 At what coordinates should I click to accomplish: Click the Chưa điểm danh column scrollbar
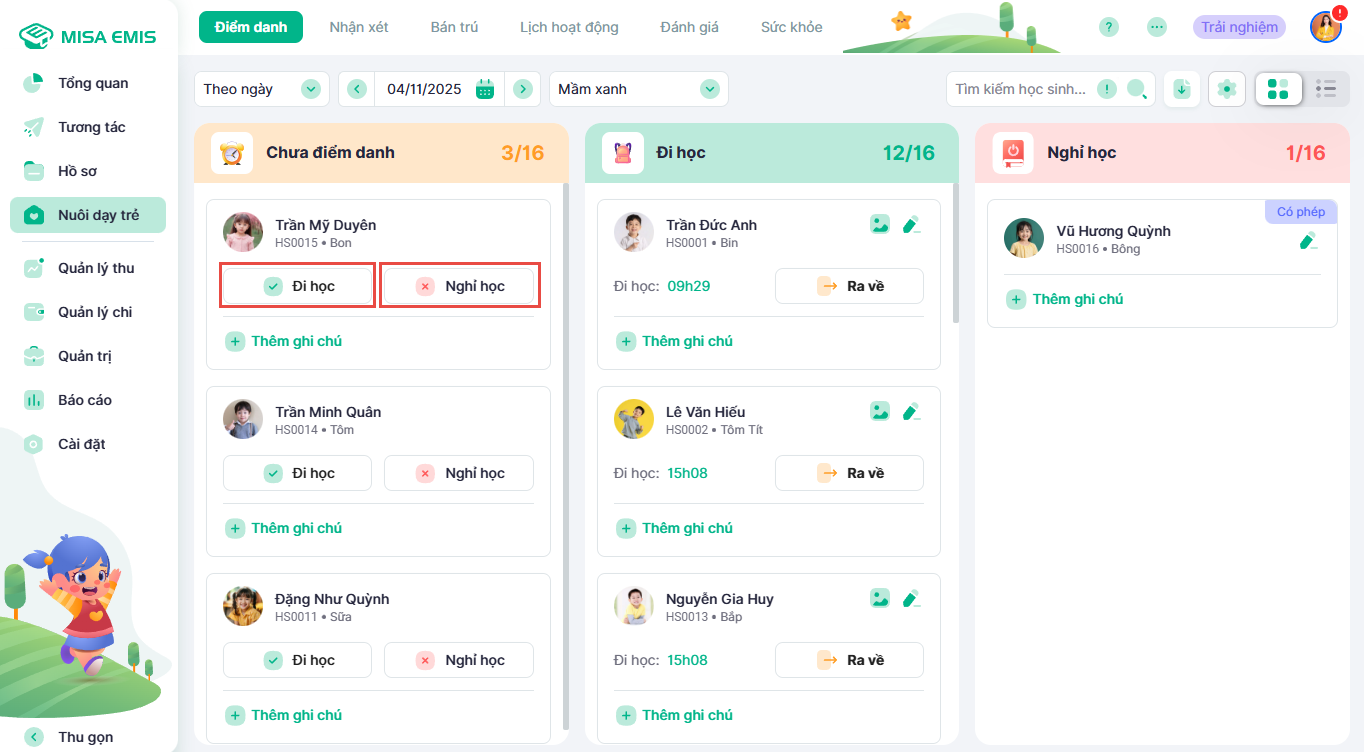pyautogui.click(x=566, y=450)
